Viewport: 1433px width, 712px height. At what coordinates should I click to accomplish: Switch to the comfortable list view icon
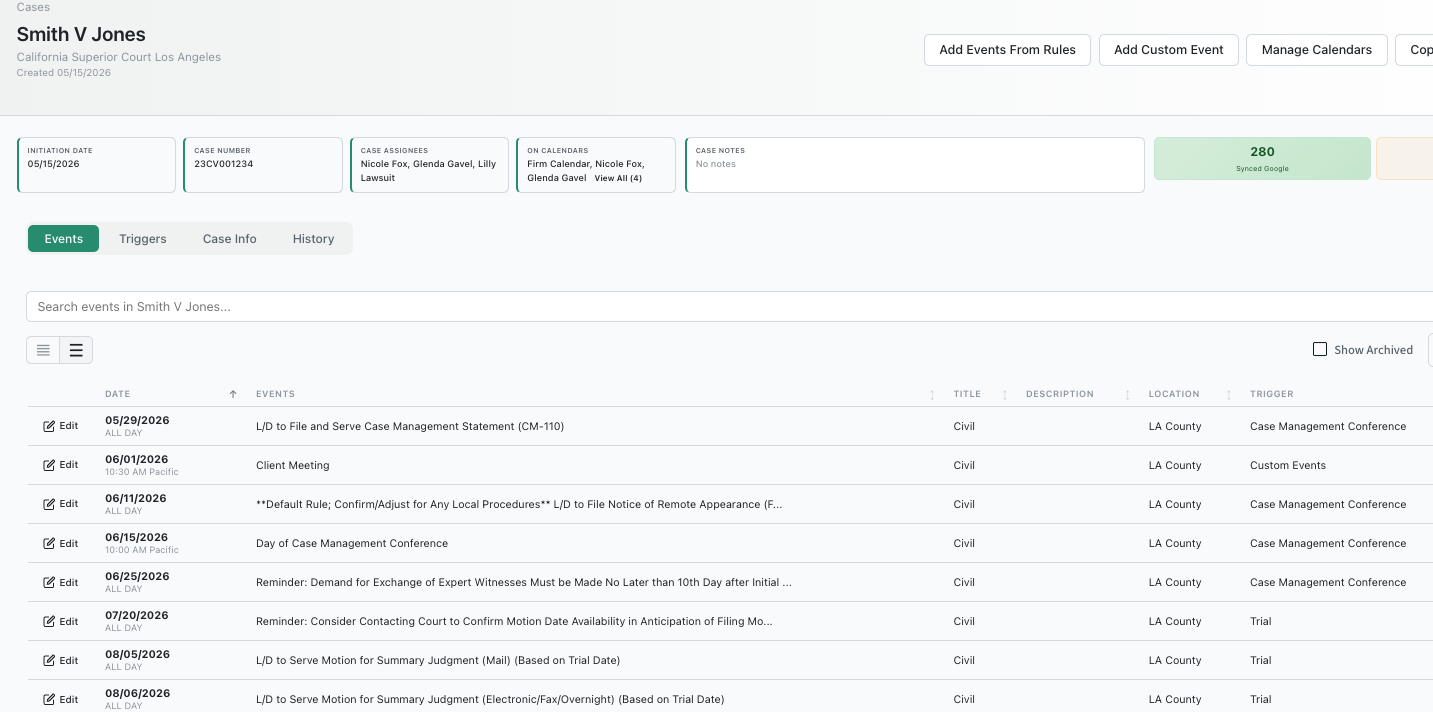point(76,350)
